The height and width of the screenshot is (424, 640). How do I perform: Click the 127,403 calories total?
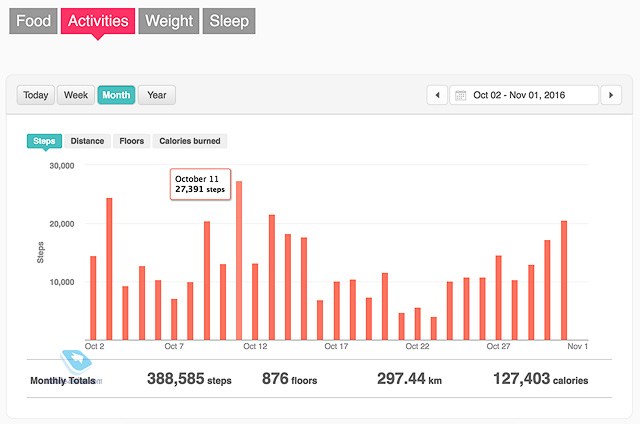pos(541,379)
